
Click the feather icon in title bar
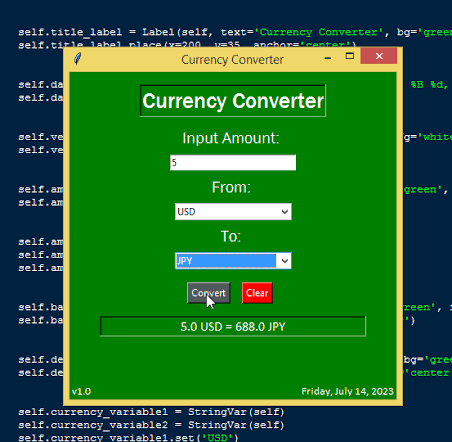(x=77, y=59)
